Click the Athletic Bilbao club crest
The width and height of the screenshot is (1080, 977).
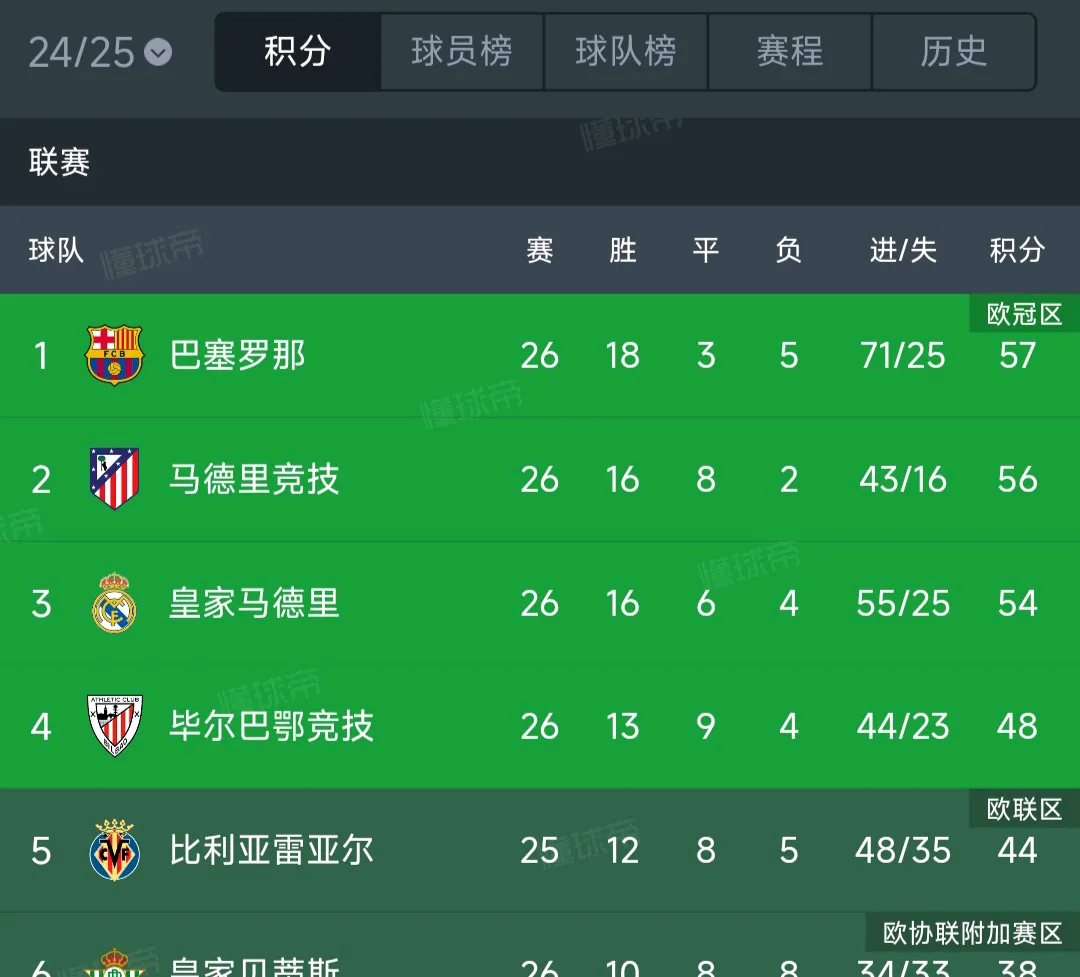[114, 726]
